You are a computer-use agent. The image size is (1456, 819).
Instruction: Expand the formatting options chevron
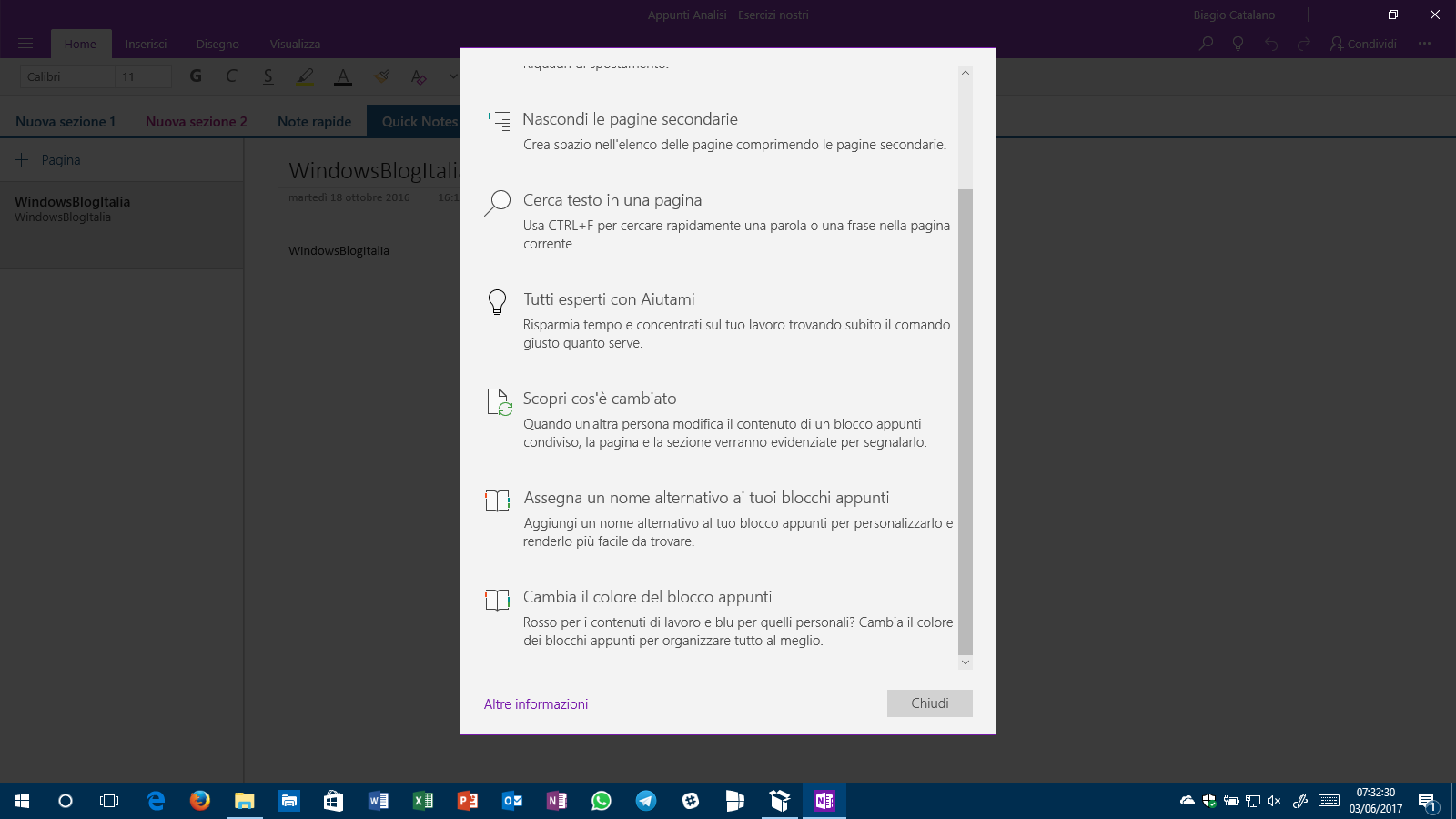point(452,76)
